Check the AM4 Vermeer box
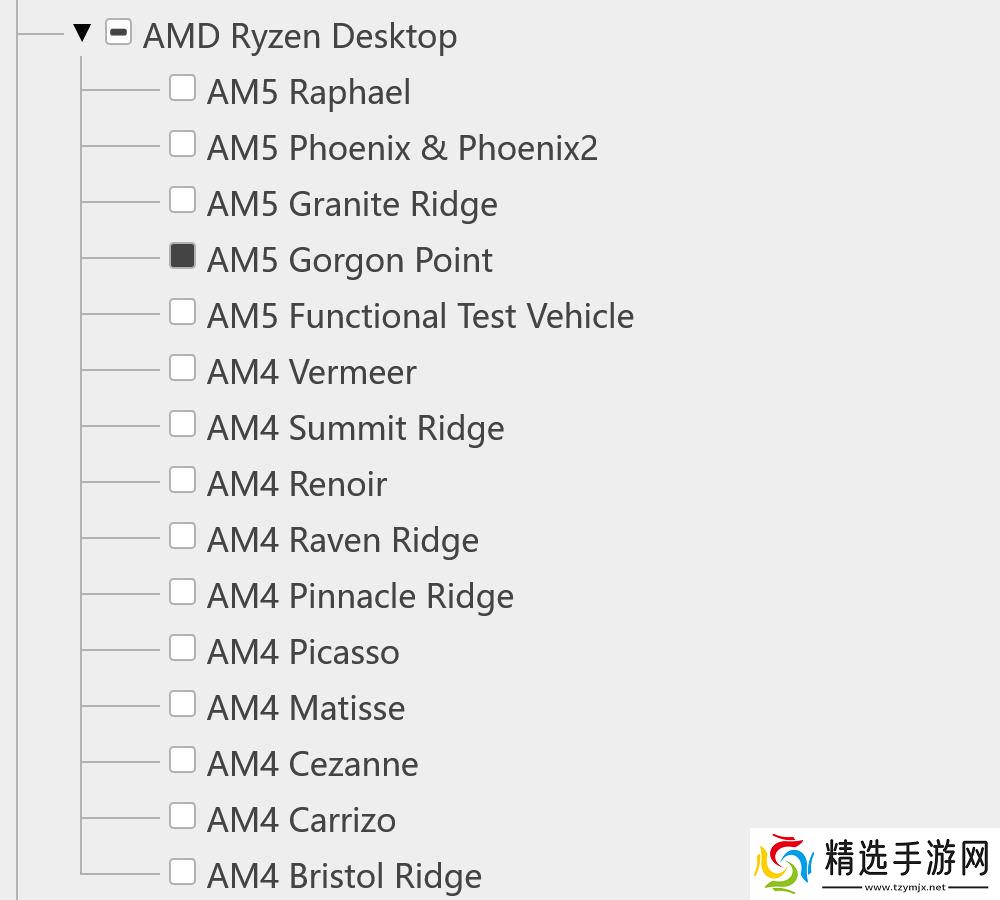 click(182, 368)
